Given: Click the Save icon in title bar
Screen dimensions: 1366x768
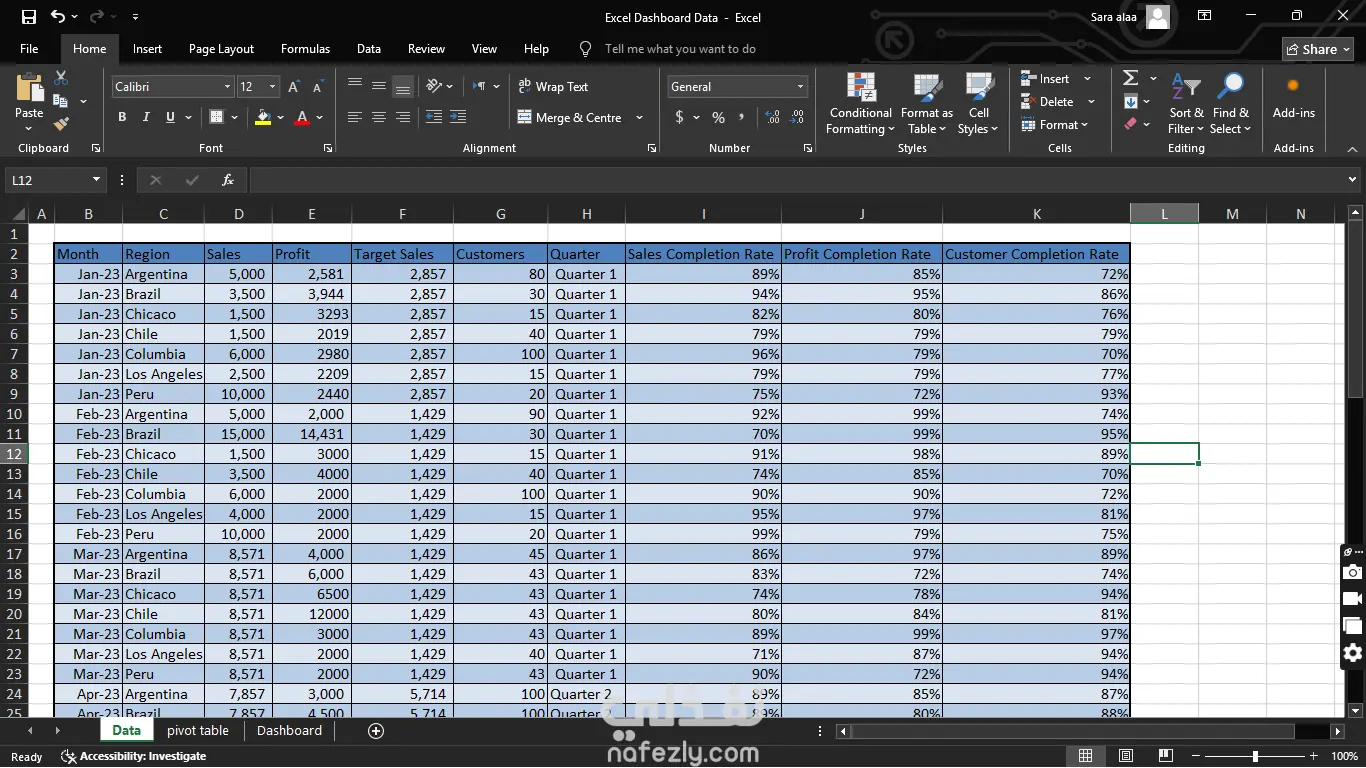Looking at the screenshot, I should [x=29, y=17].
